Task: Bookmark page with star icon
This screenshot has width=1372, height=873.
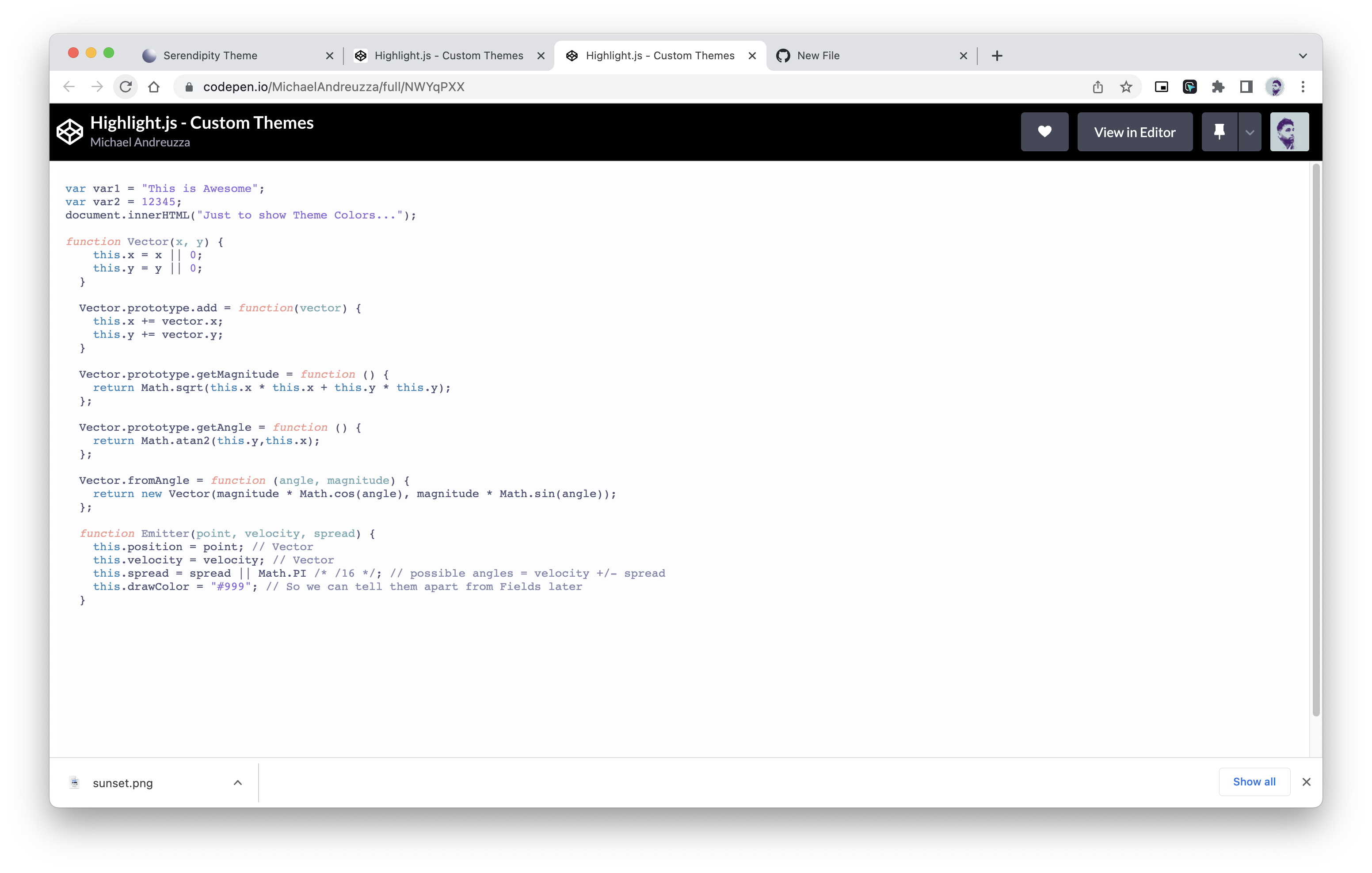Action: 1126,87
